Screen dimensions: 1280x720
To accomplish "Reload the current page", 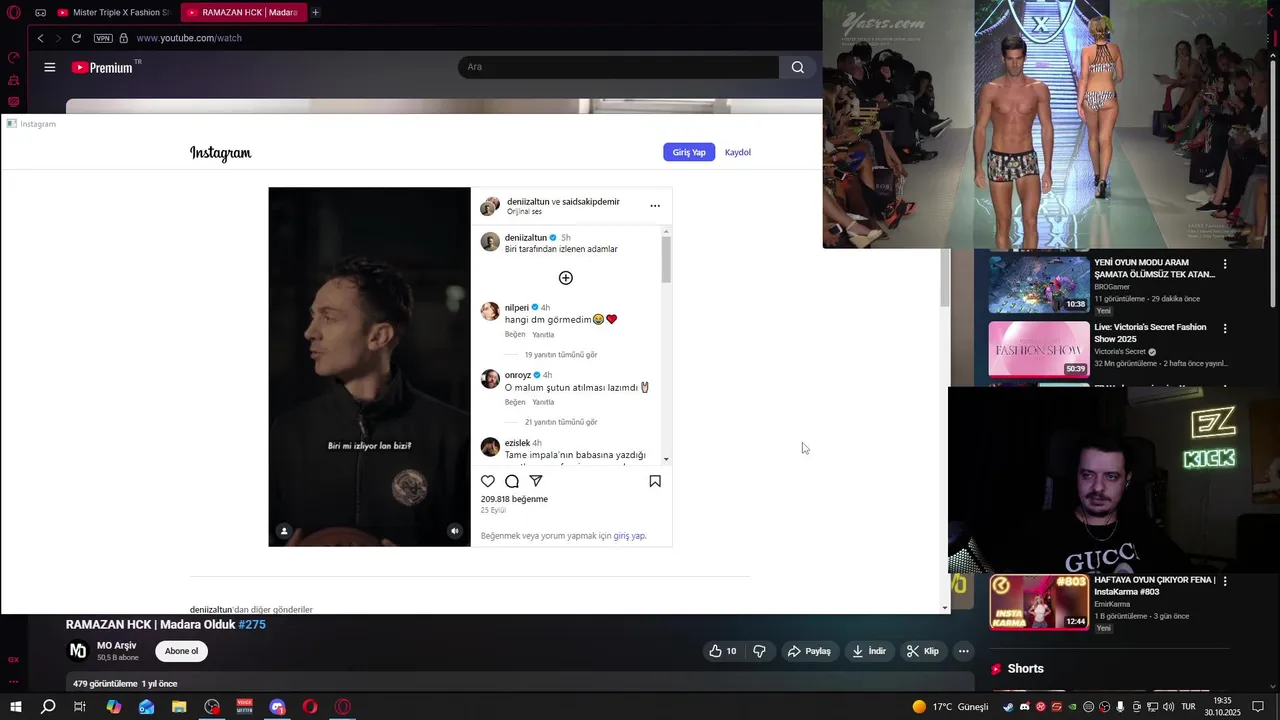I will point(76,38).
